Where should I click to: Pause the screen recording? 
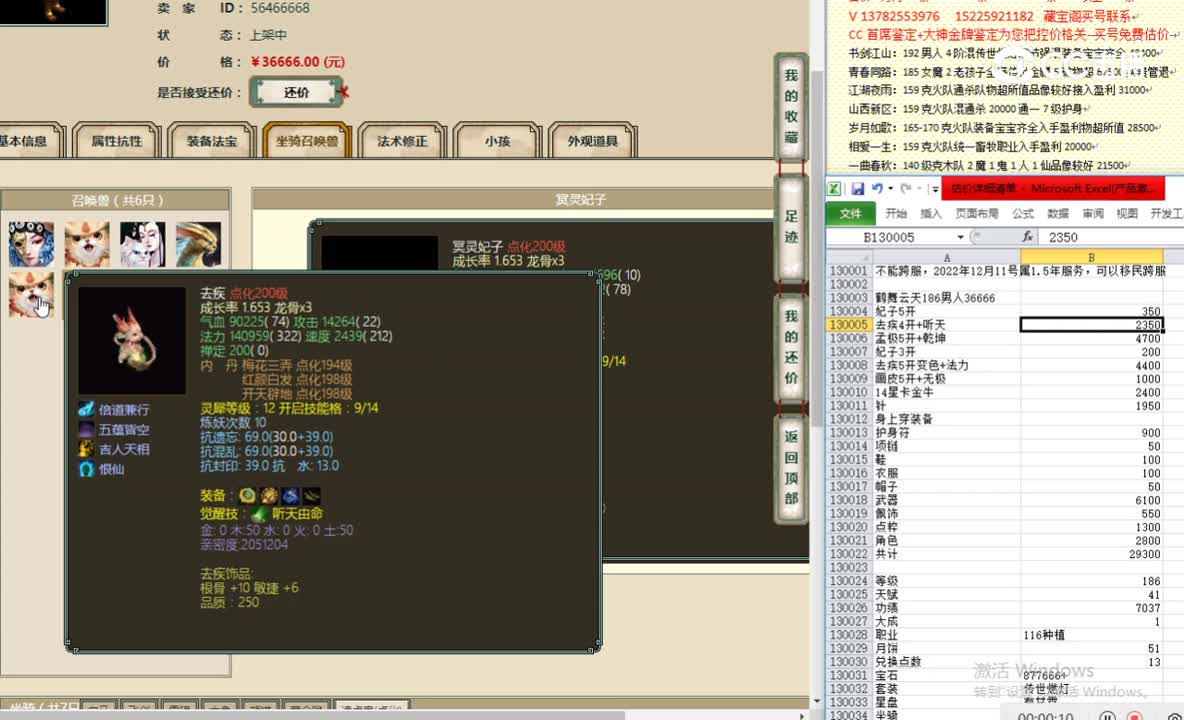point(1107,715)
